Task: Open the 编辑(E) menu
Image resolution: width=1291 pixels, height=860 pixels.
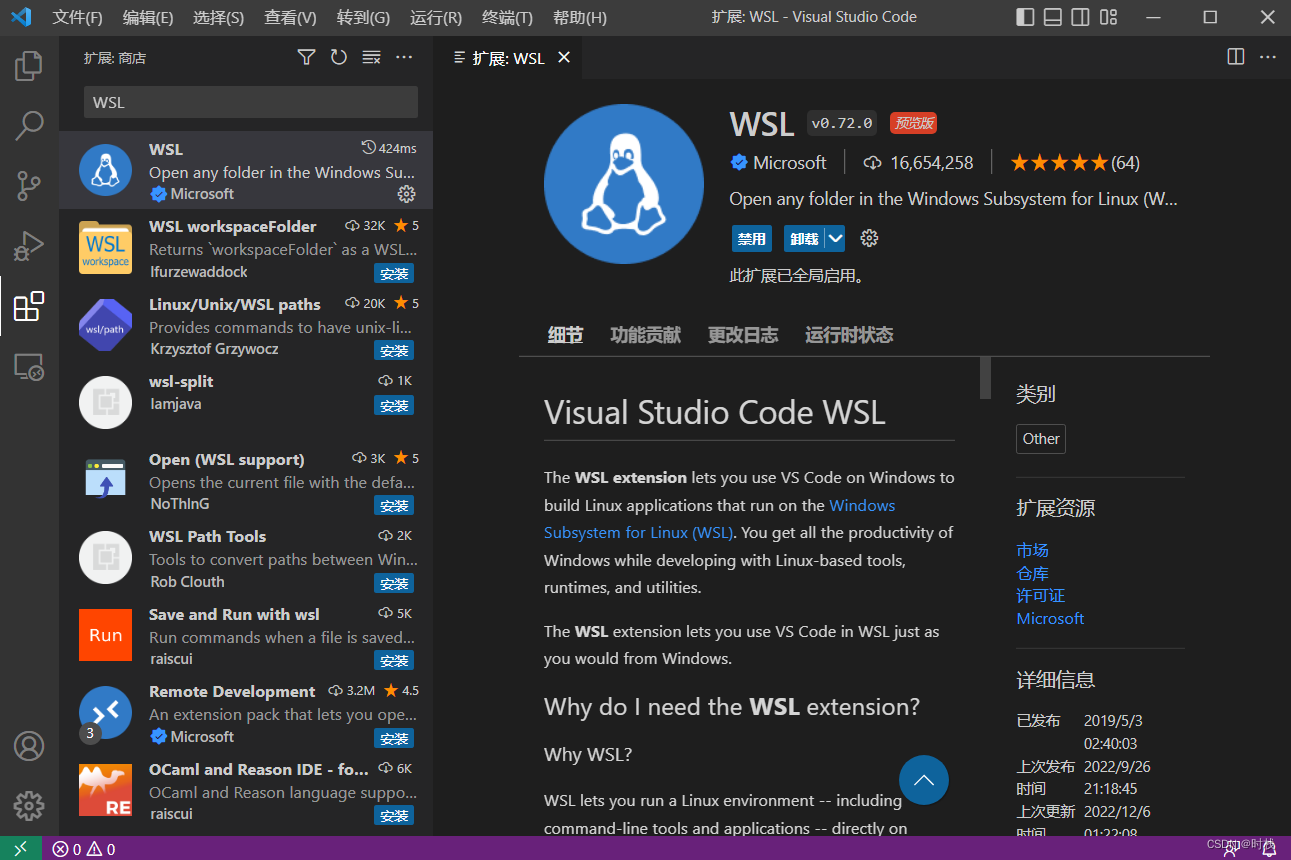Action: 148,17
